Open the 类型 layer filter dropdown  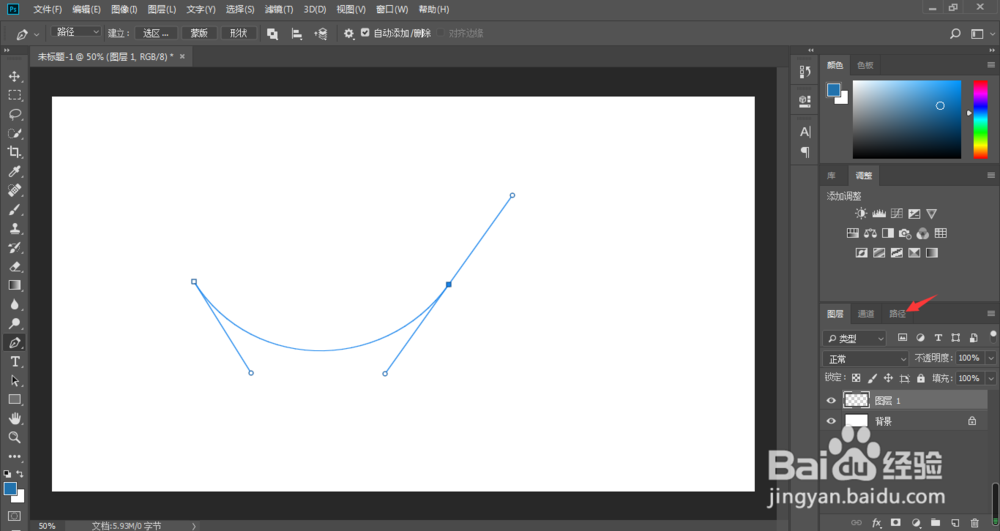[x=855, y=338]
